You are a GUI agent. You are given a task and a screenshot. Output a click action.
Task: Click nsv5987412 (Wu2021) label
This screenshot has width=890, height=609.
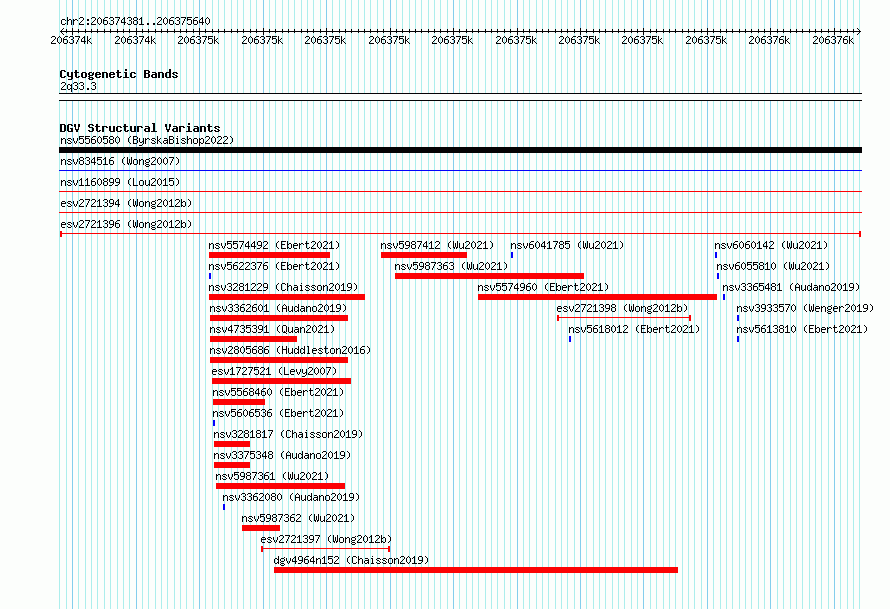(437, 245)
